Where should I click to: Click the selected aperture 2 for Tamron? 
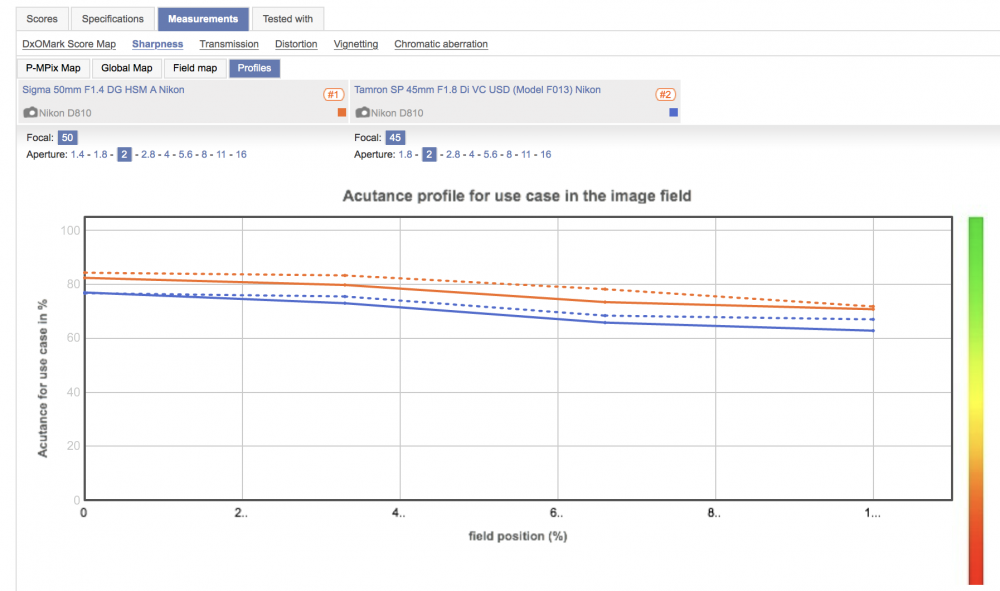pyautogui.click(x=429, y=154)
